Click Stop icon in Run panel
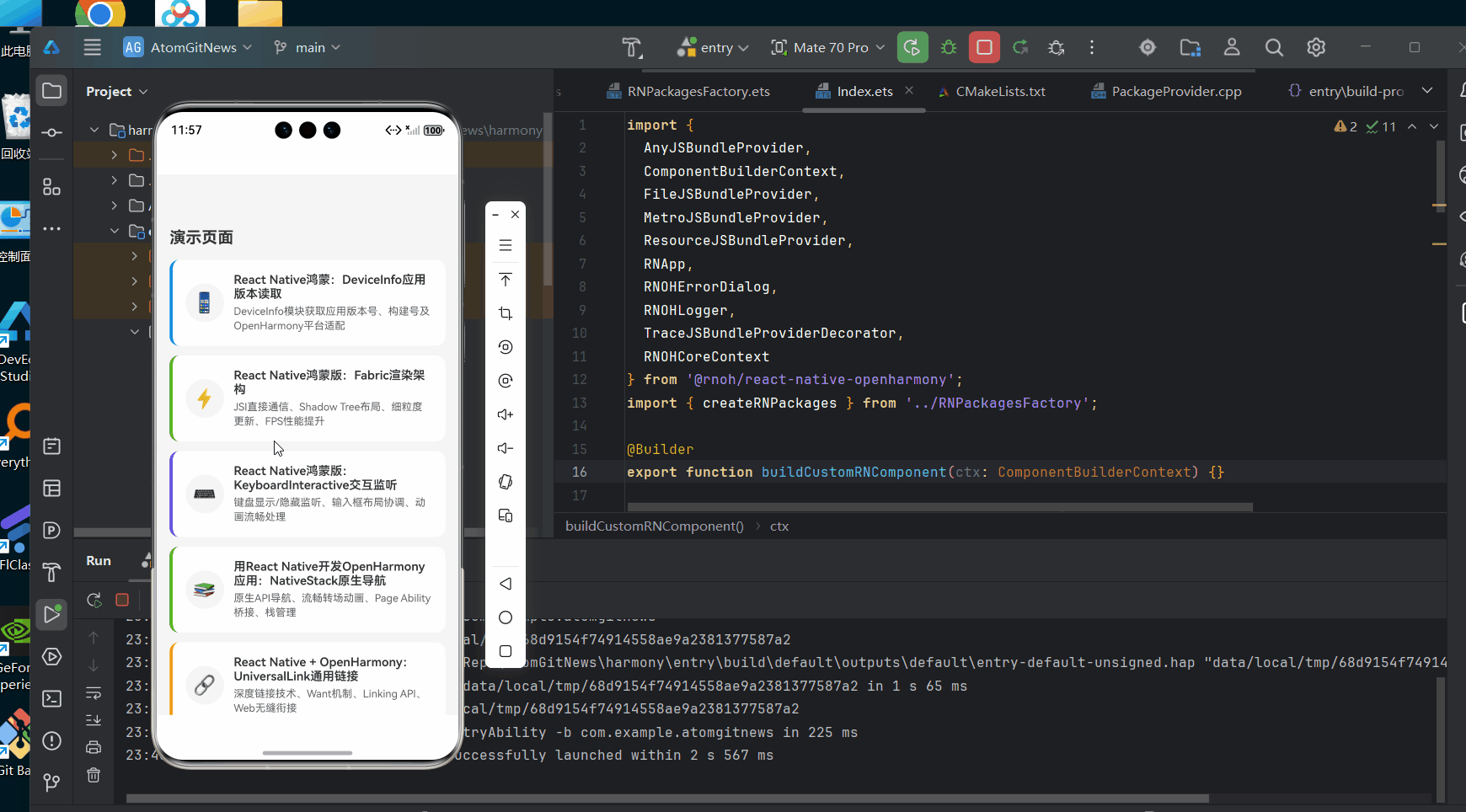1466x812 pixels. coord(122,600)
